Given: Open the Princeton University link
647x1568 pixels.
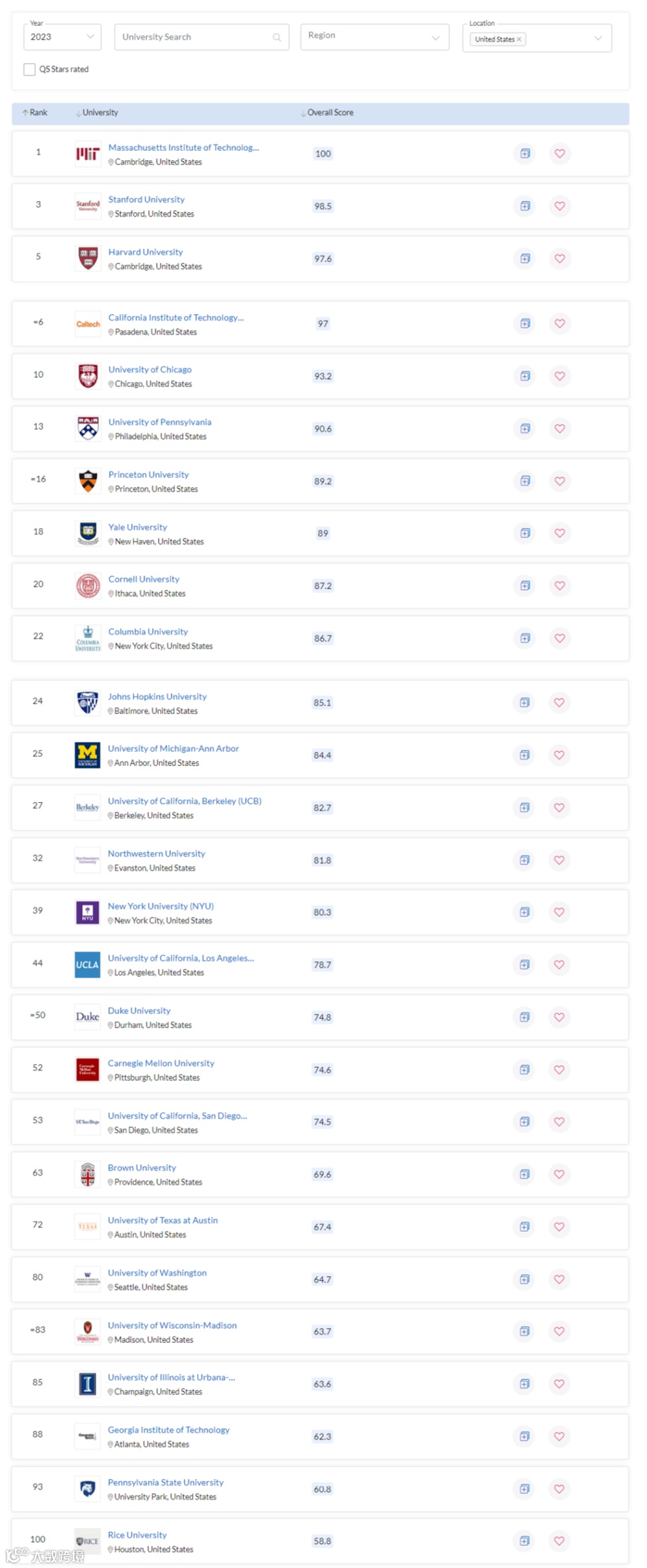Looking at the screenshot, I should coord(148,475).
